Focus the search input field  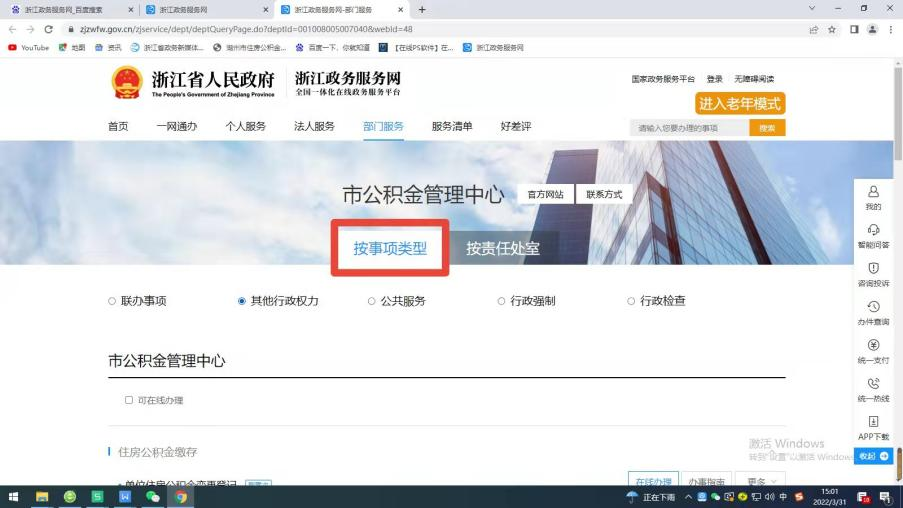[x=689, y=128]
